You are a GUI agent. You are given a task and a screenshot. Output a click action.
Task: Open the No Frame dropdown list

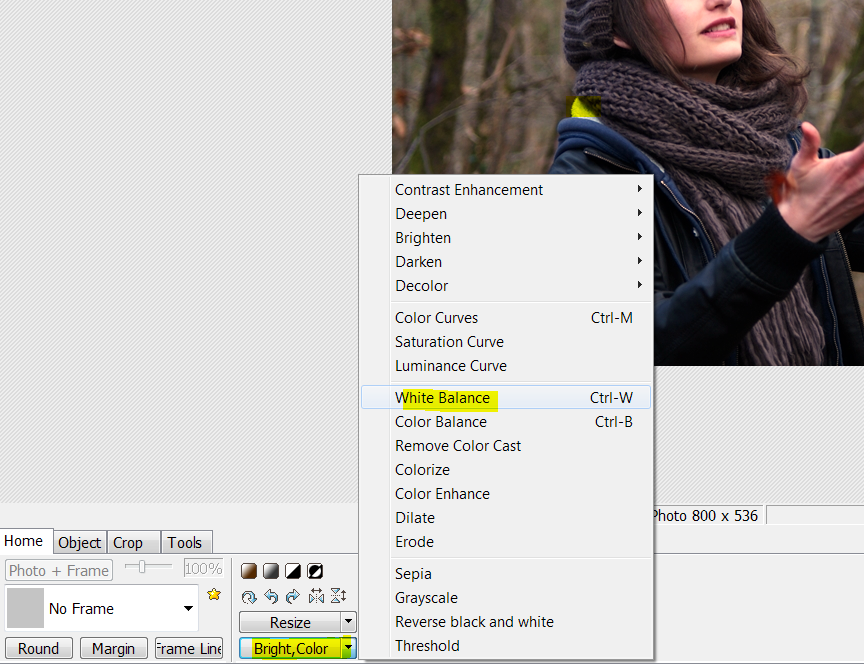click(188, 608)
